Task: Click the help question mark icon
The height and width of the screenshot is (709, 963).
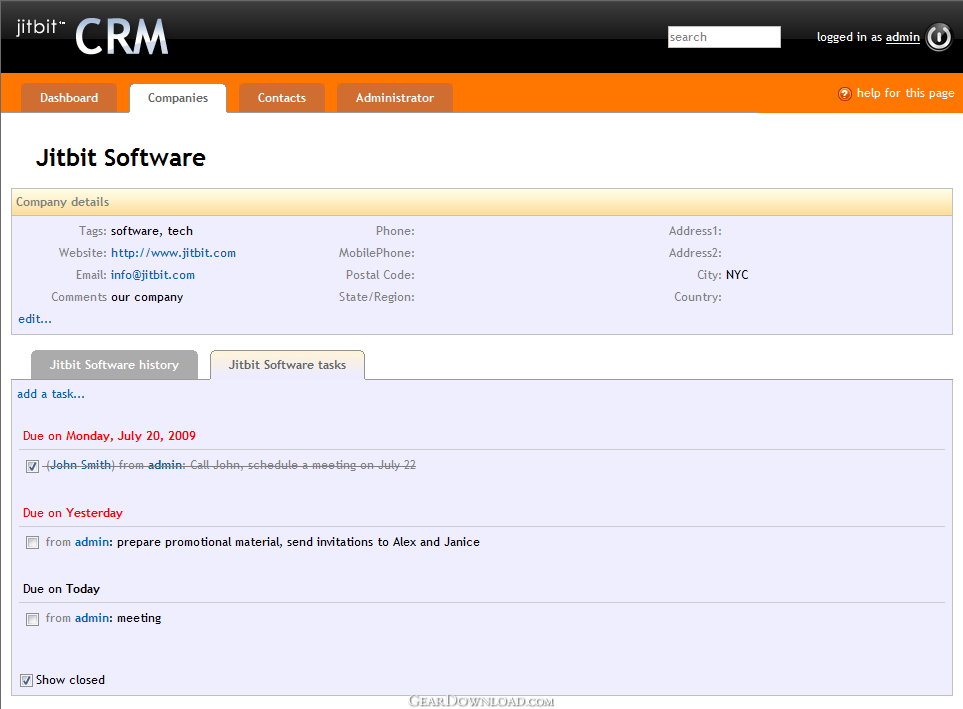Action: tap(845, 94)
